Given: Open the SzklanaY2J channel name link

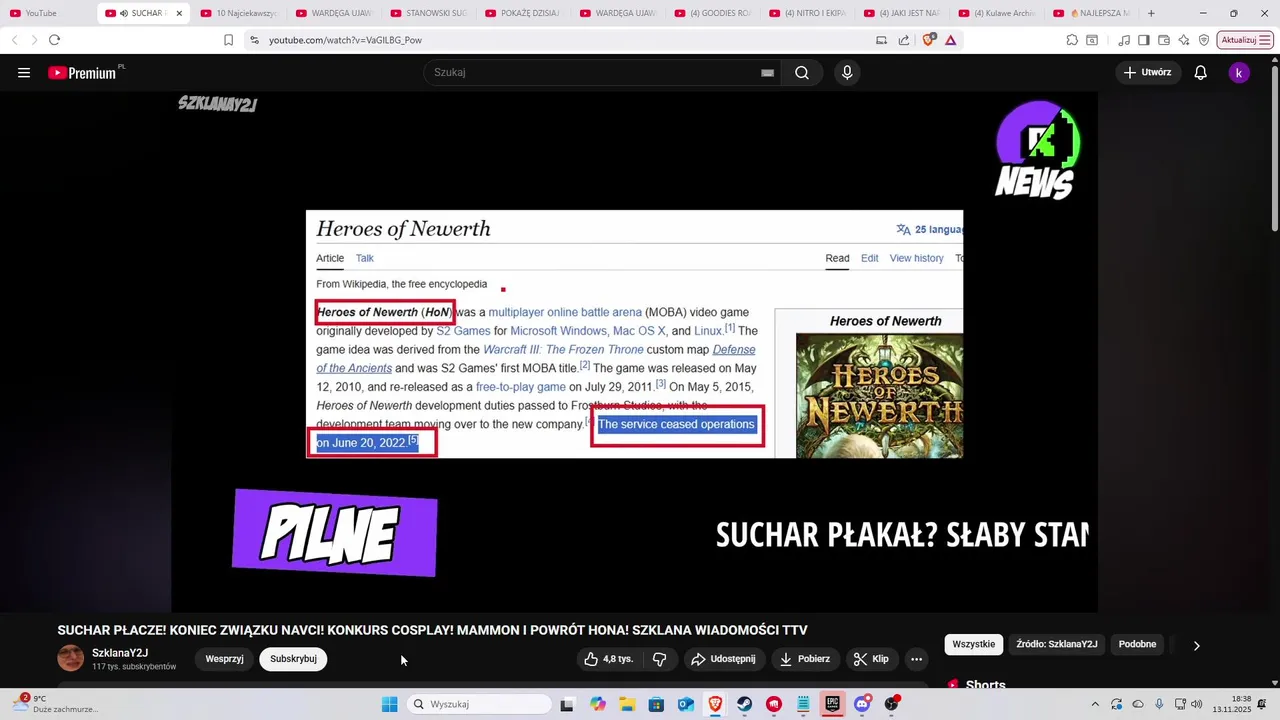Looking at the screenshot, I should tap(120, 653).
